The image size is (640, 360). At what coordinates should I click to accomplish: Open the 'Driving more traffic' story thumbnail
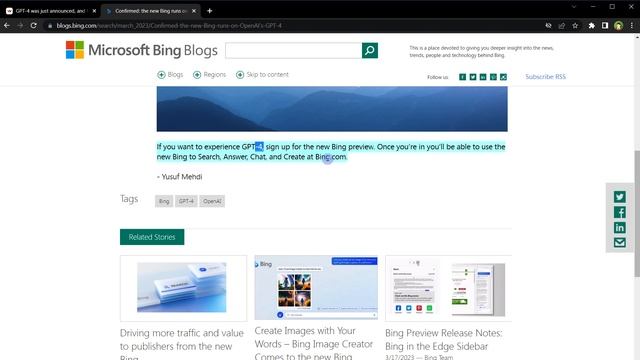click(183, 288)
